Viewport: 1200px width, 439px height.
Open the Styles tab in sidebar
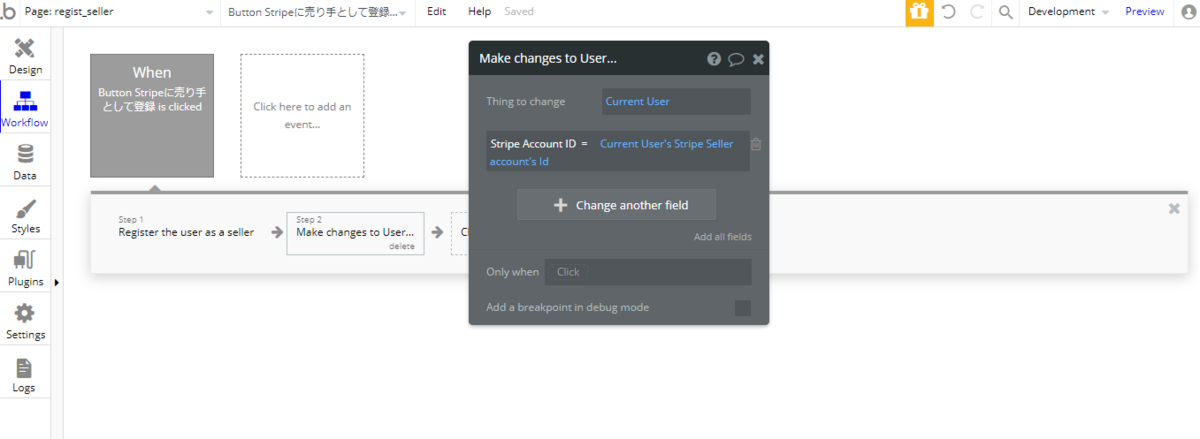[x=25, y=216]
